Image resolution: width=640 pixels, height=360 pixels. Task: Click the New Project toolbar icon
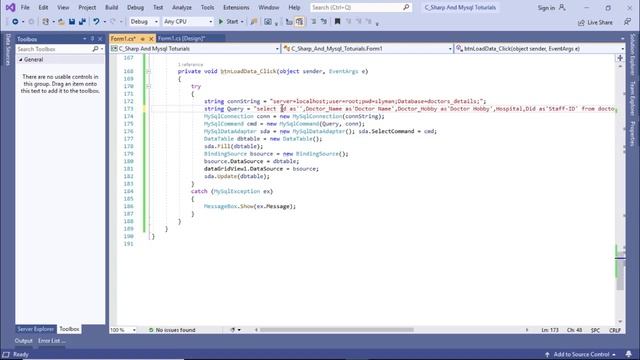point(45,22)
